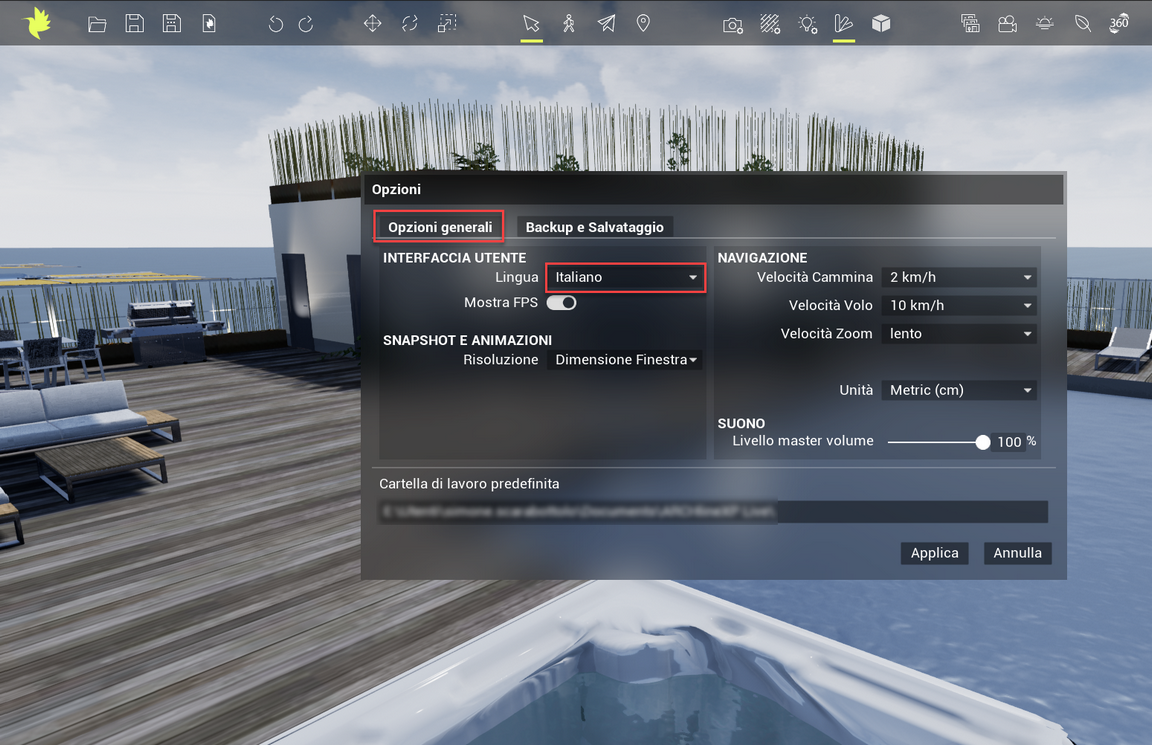
Task: Open the light bulb lighting settings icon
Action: (x=807, y=24)
